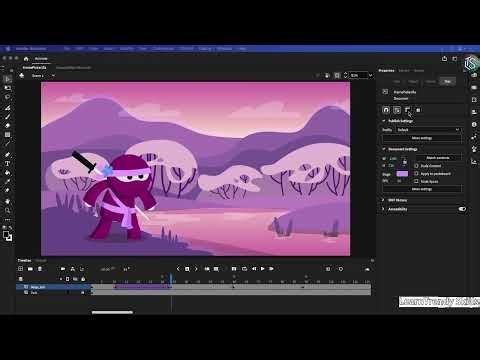Click the Match contents button
Viewport: 480px width, 360px height.
tap(438, 158)
